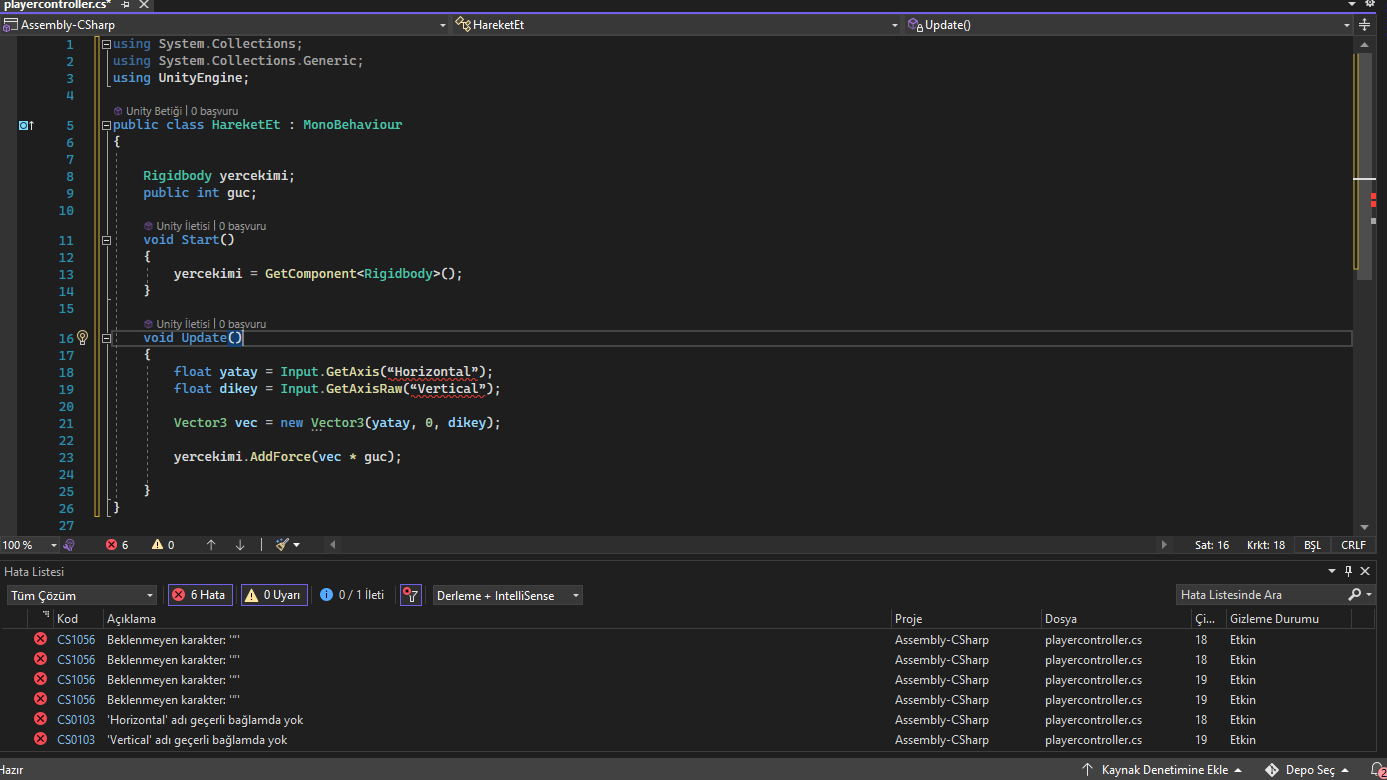Toggle the 6 Hata errors filter
The width and height of the screenshot is (1387, 780).
click(x=199, y=595)
